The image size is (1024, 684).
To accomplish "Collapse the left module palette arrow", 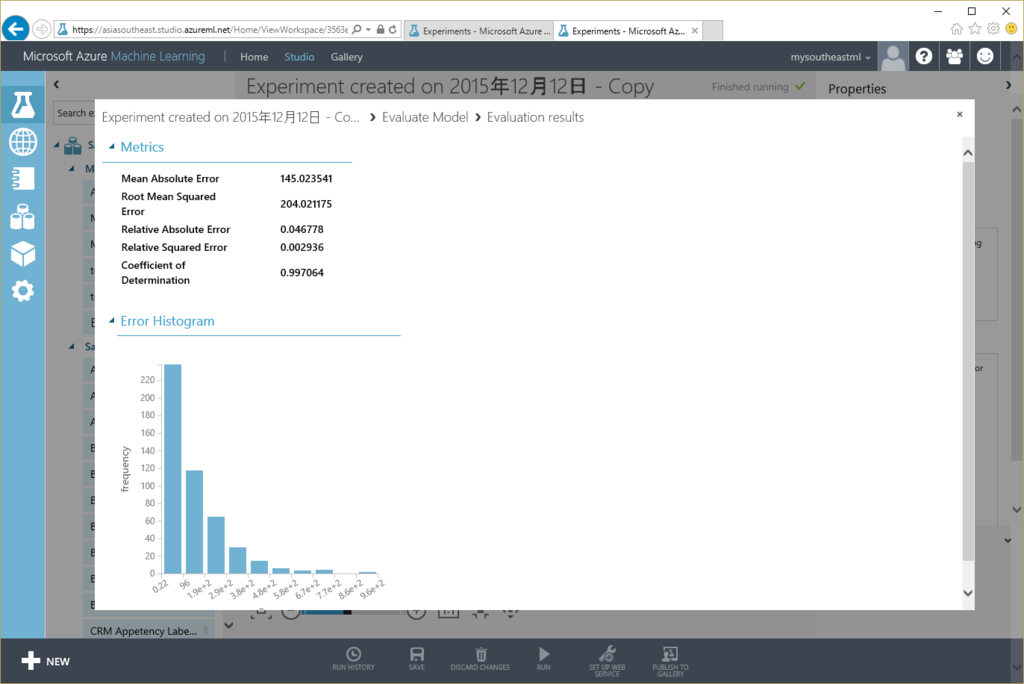I will (x=56, y=84).
